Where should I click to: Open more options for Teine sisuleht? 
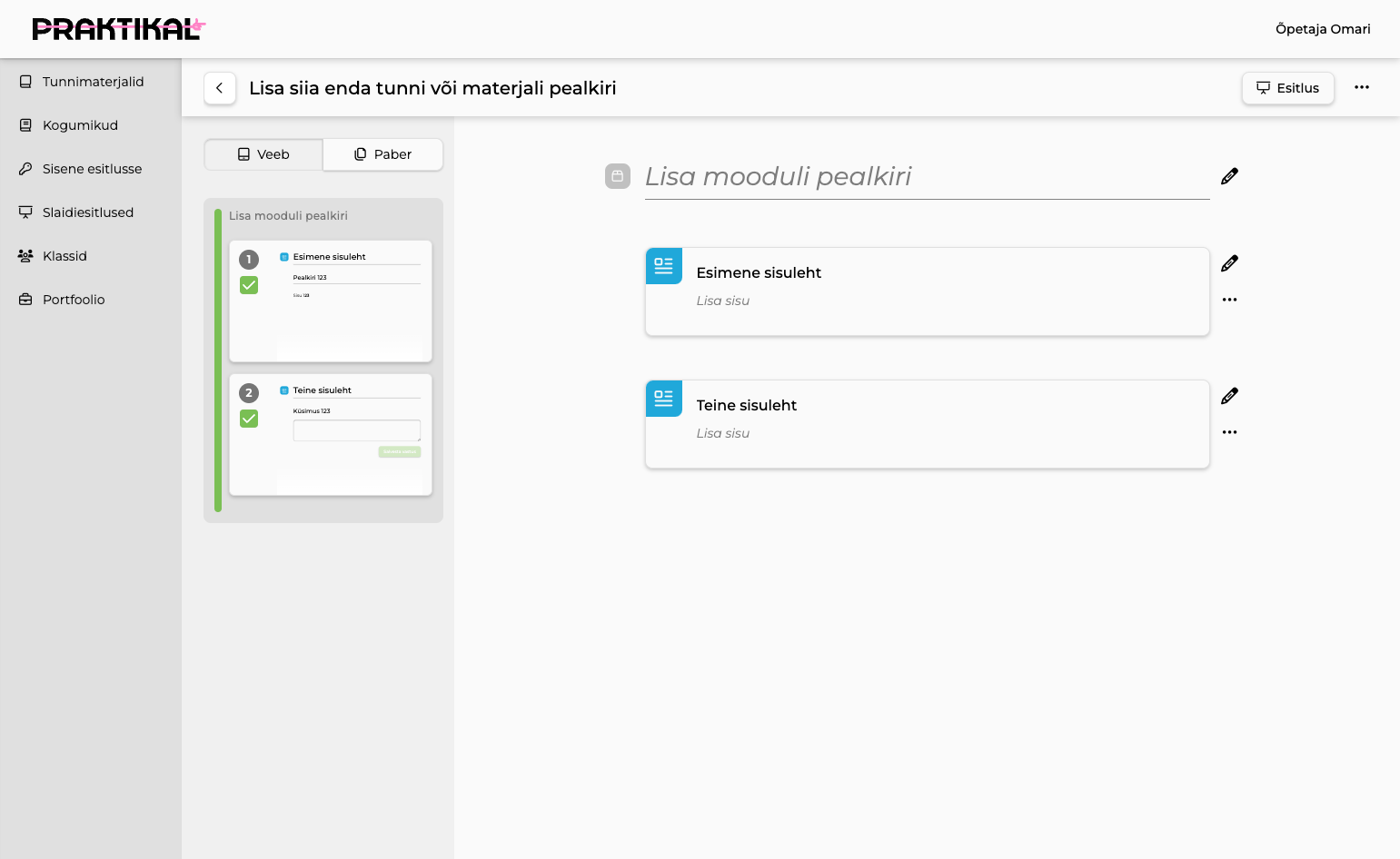[x=1229, y=432]
